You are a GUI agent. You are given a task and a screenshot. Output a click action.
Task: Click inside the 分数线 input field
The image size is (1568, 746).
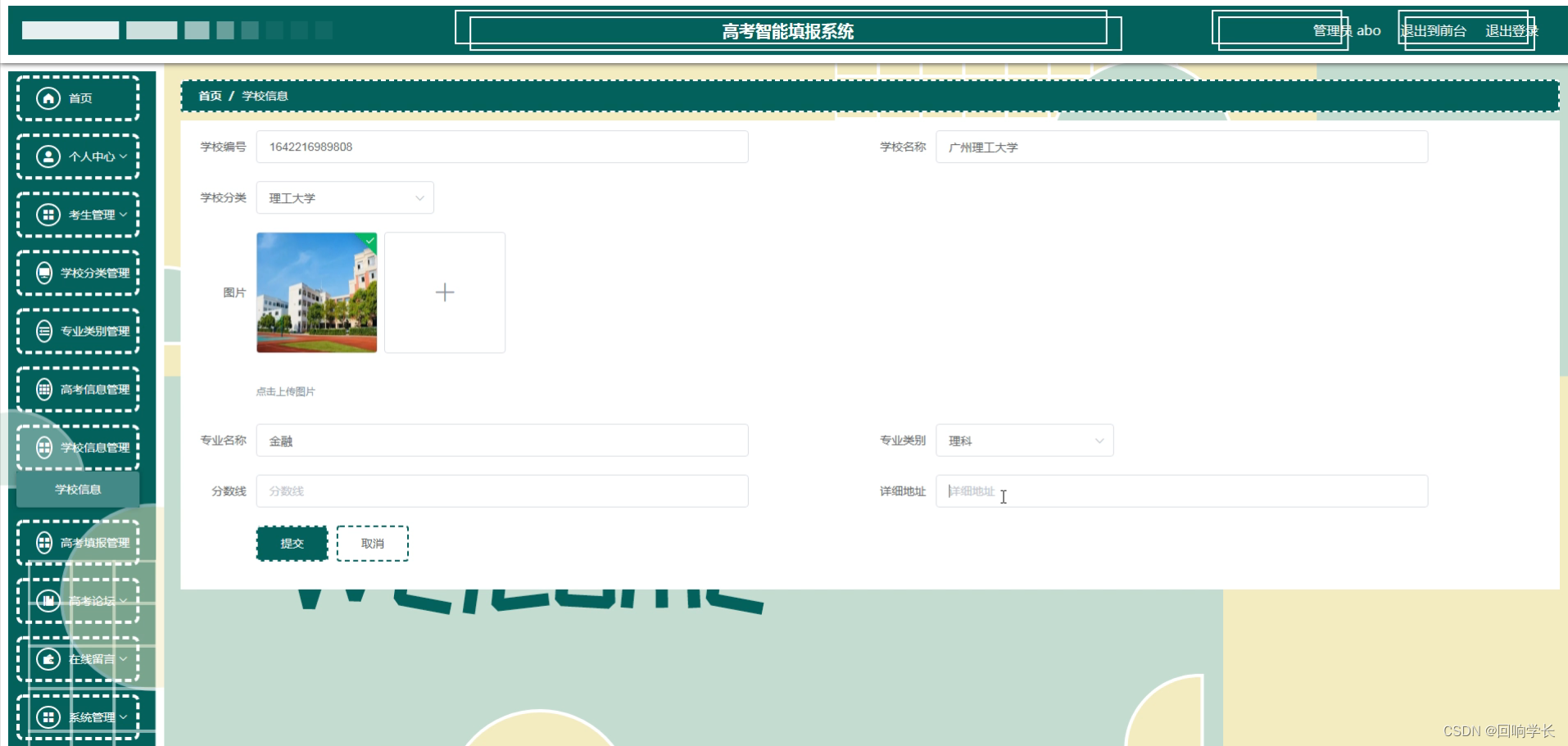pos(501,491)
